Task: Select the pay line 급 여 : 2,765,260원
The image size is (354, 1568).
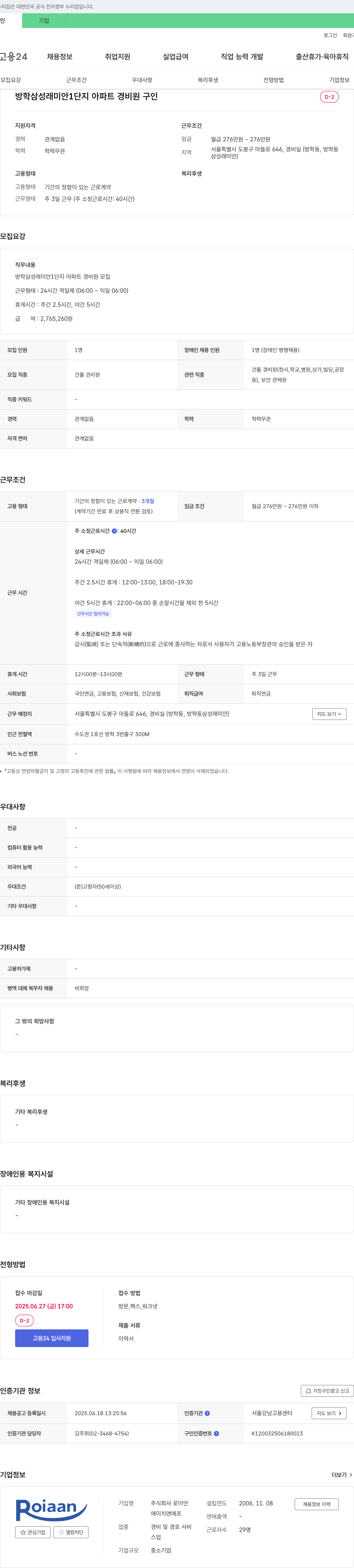Action: tap(44, 318)
